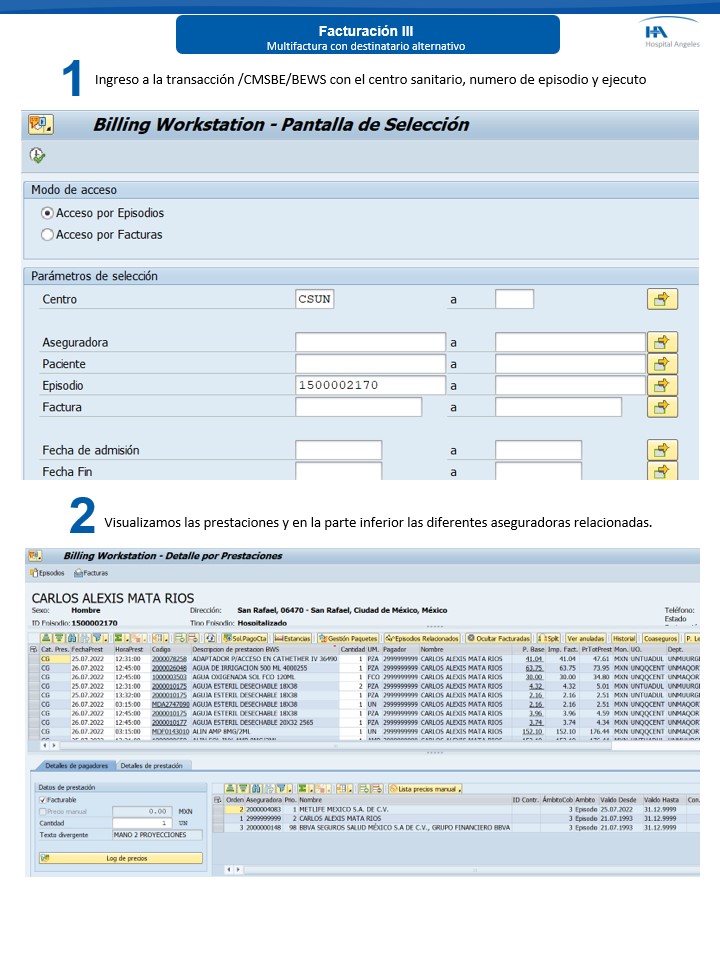Select Acceso por Episodios radio button
720x960 pixels.
pyautogui.click(x=47, y=213)
